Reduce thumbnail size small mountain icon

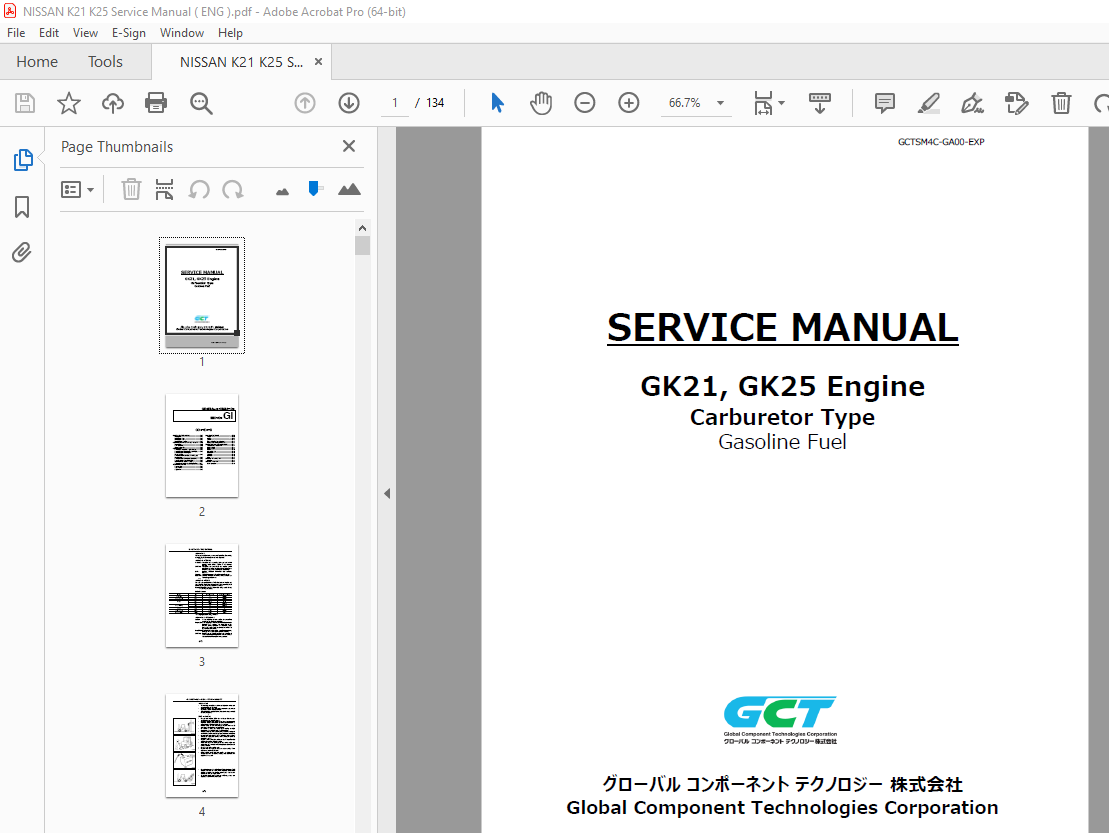[282, 191]
